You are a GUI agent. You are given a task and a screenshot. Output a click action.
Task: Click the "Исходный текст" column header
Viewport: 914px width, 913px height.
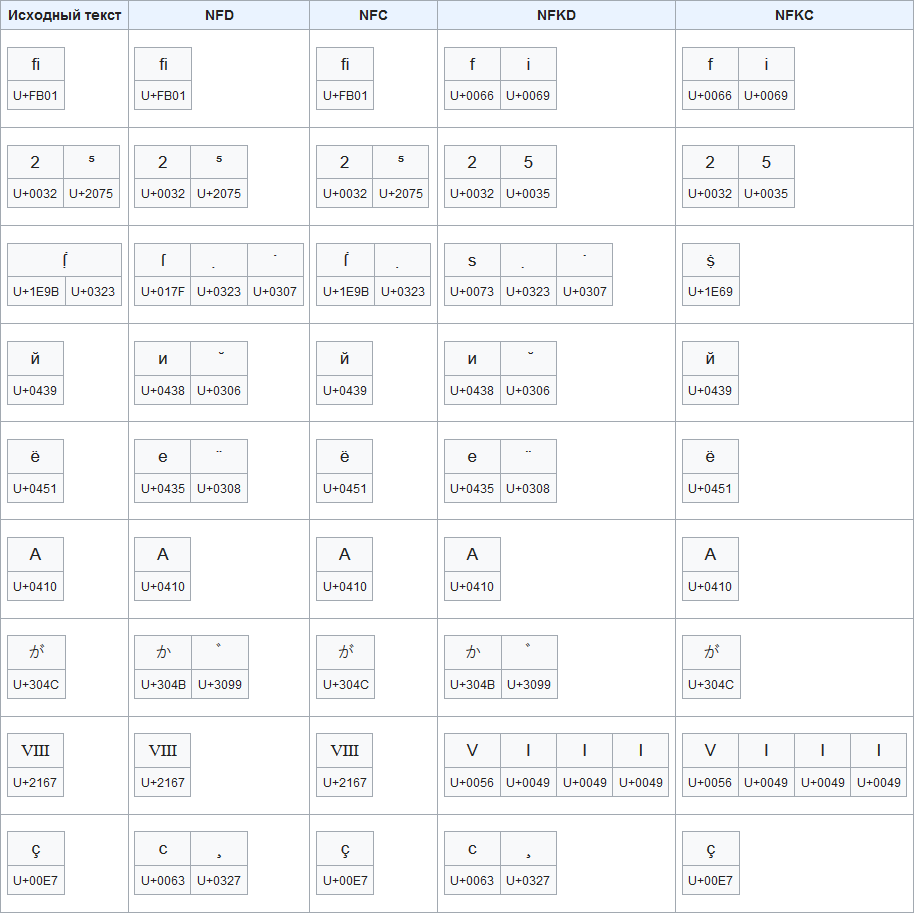point(65,15)
